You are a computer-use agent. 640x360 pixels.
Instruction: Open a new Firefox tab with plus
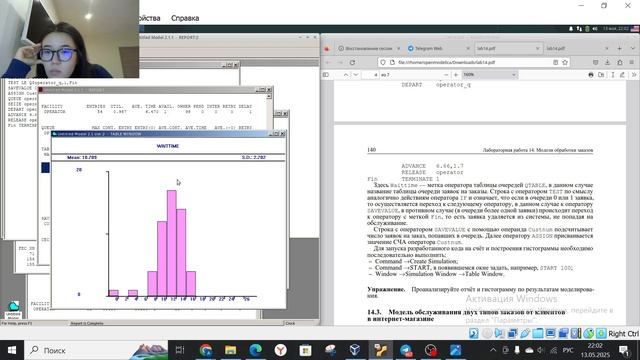coord(619,48)
